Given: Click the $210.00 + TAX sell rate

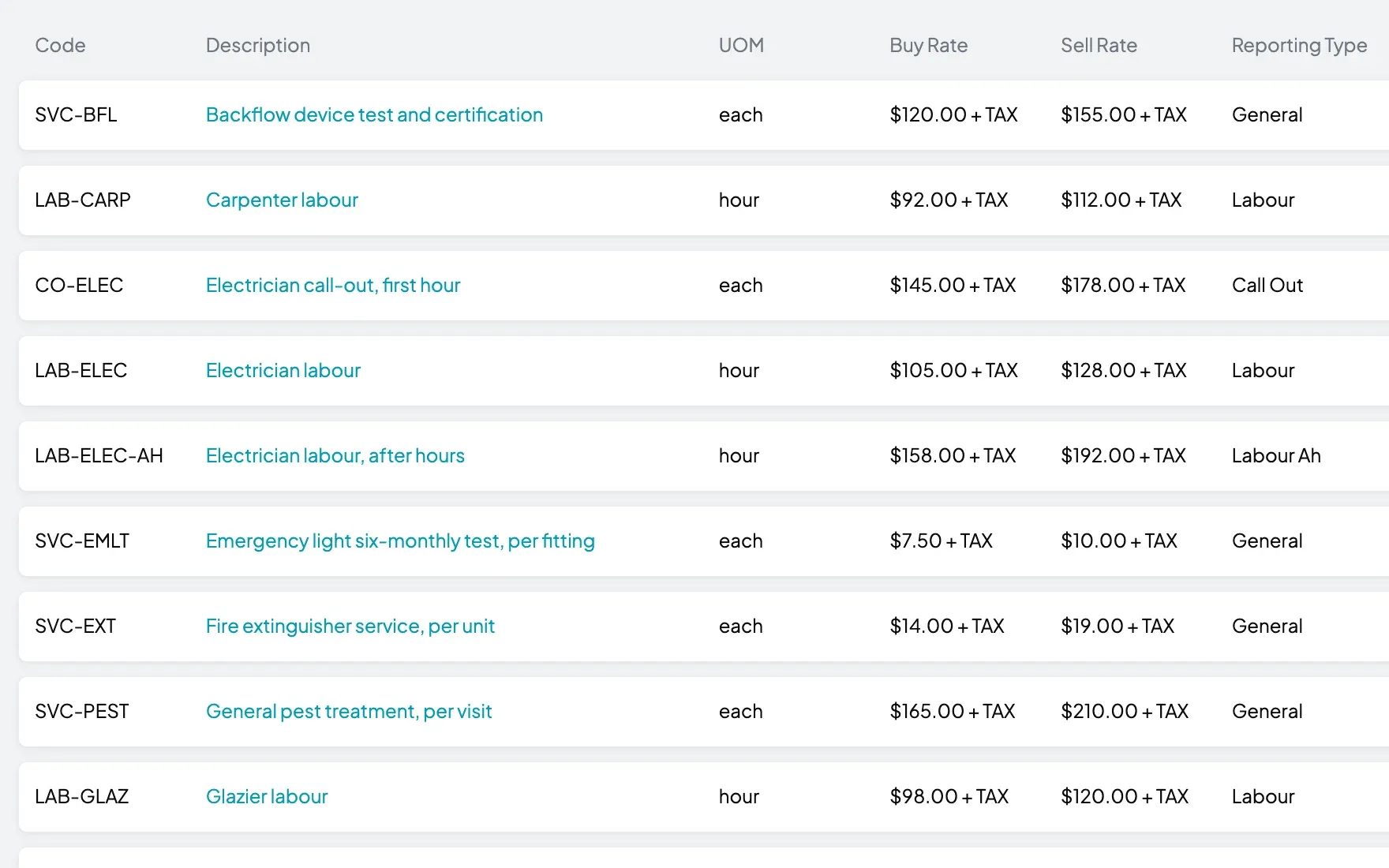Looking at the screenshot, I should point(1125,712).
